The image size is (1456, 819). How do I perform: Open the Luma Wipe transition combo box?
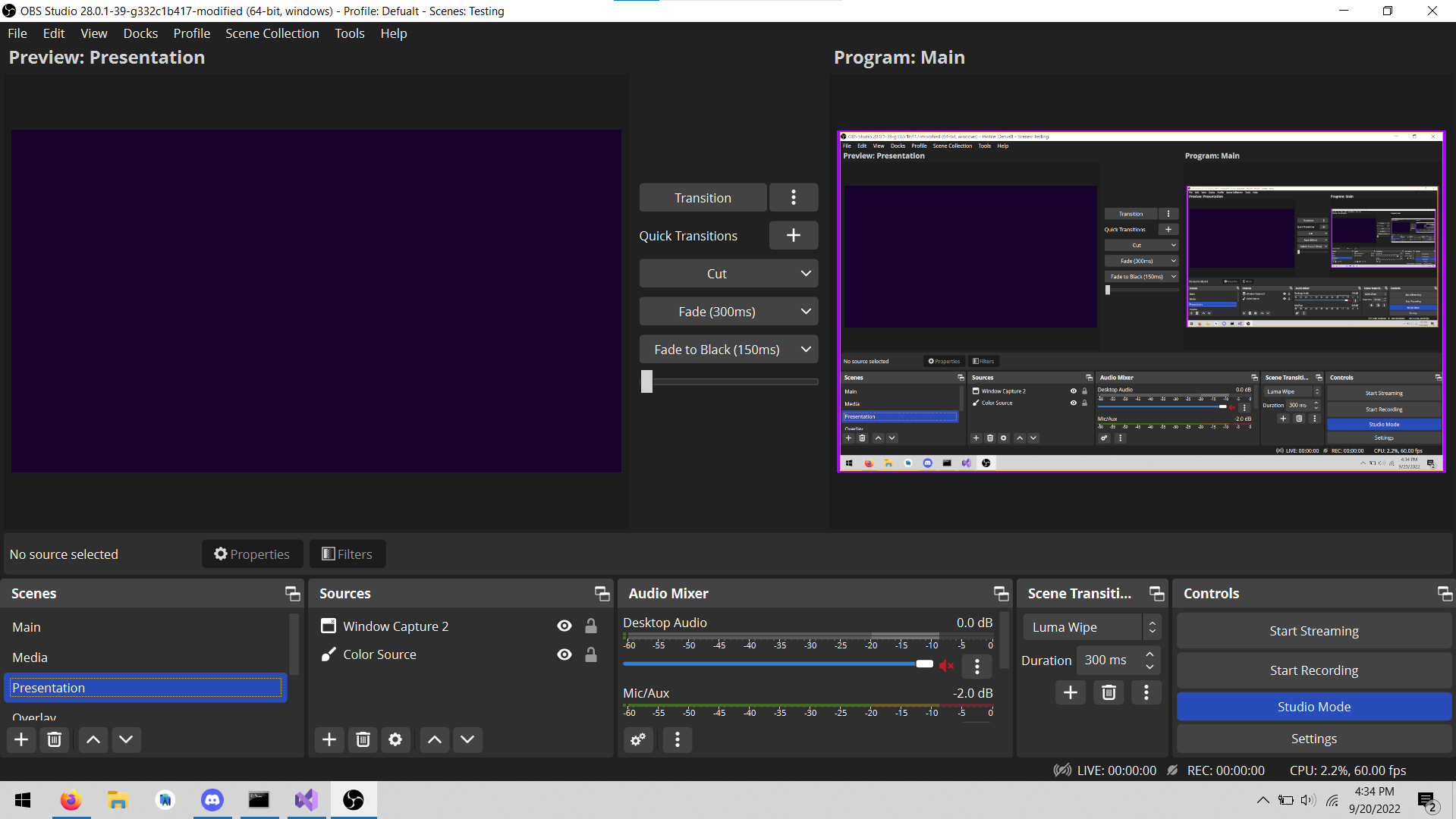(1092, 627)
